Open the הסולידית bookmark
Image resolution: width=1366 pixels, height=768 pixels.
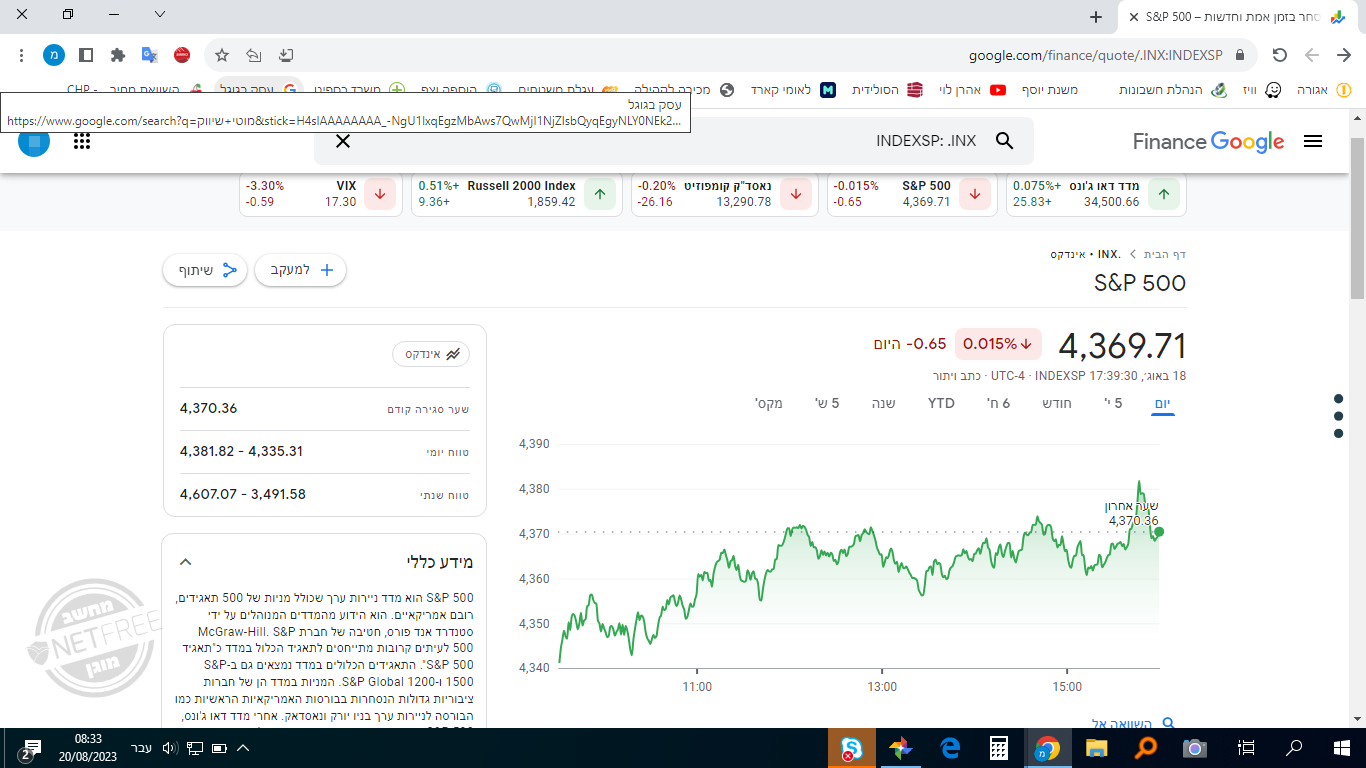[x=888, y=90]
